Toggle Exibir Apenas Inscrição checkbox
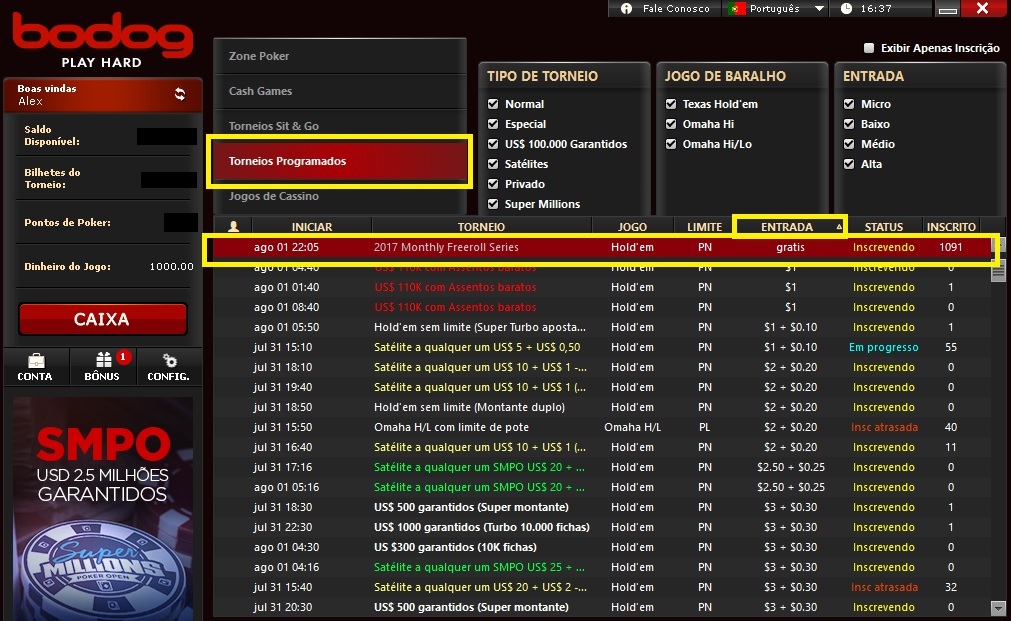Screen dimensions: 1011x621 click(x=869, y=48)
